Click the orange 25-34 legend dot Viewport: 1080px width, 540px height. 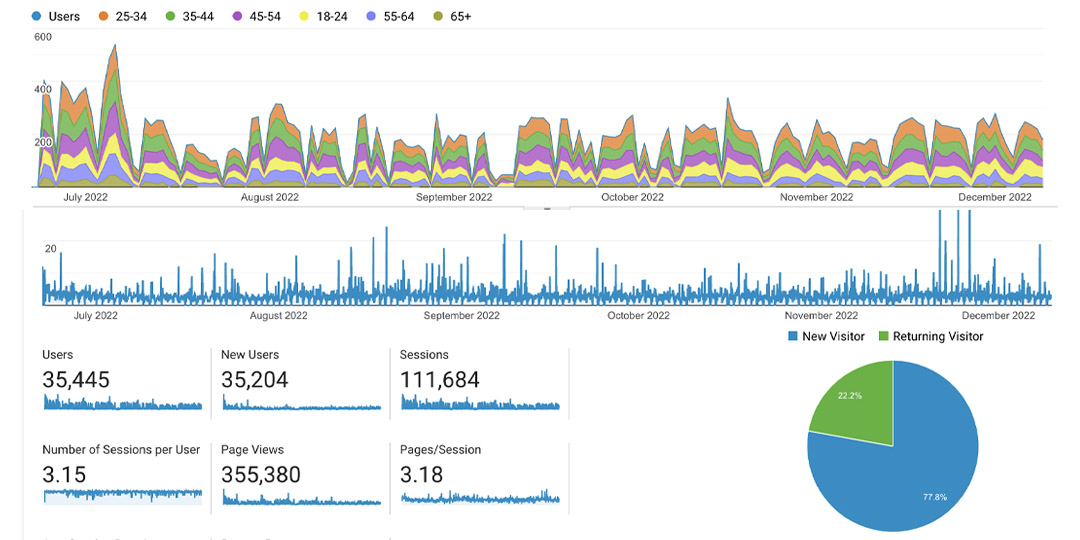[104, 16]
